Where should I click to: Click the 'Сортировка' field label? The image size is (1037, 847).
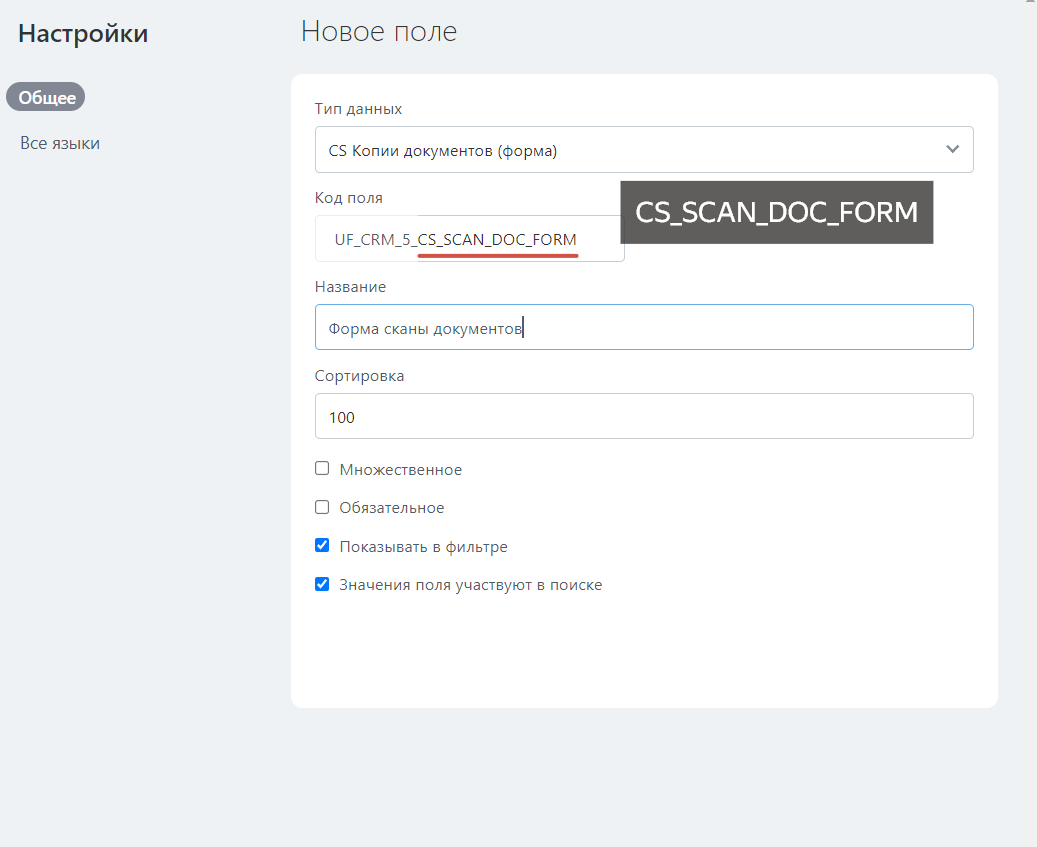(359, 376)
